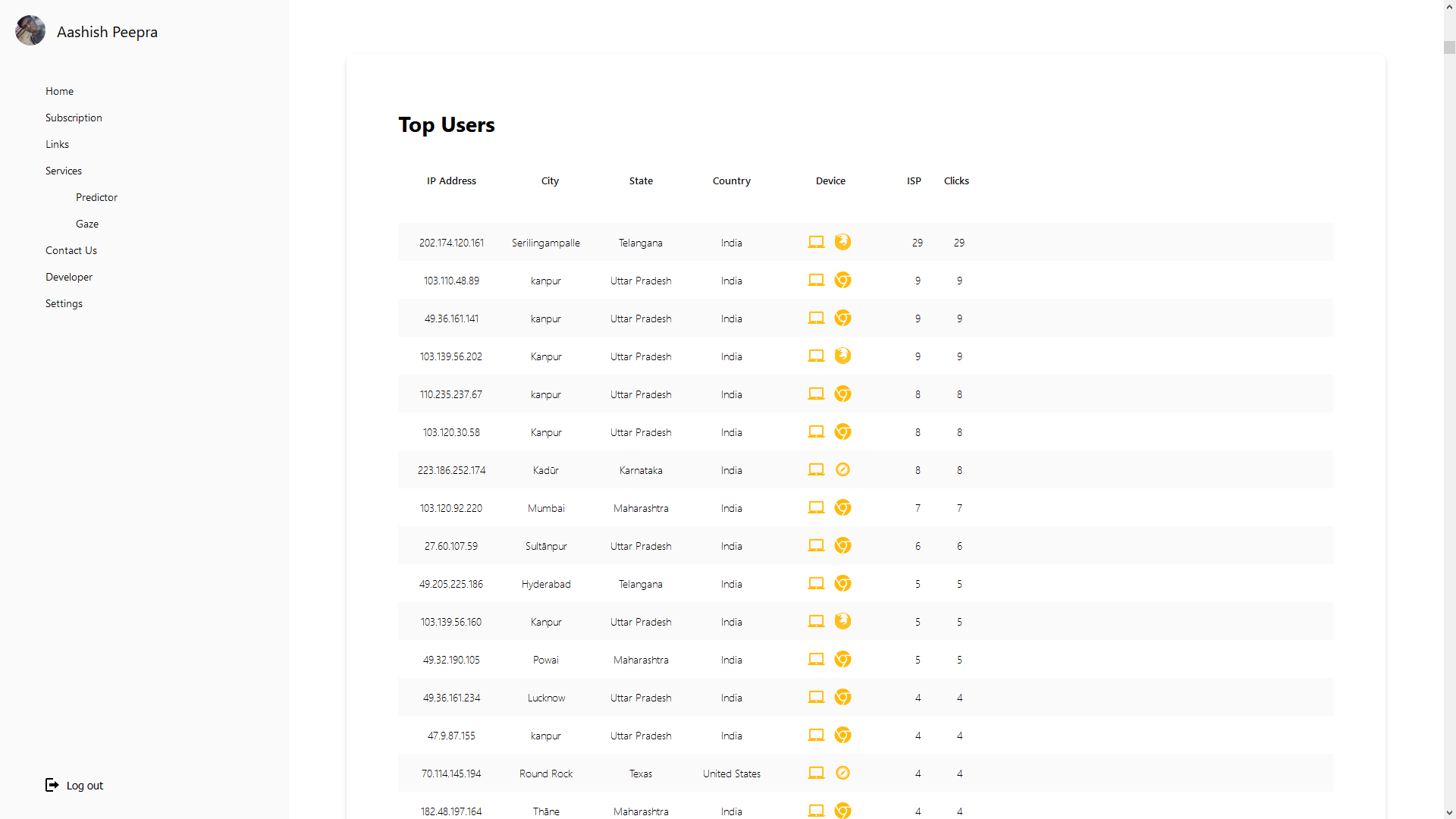This screenshot has width=1456, height=819.
Task: Click laptop icon in Mumbai row
Action: click(816, 507)
